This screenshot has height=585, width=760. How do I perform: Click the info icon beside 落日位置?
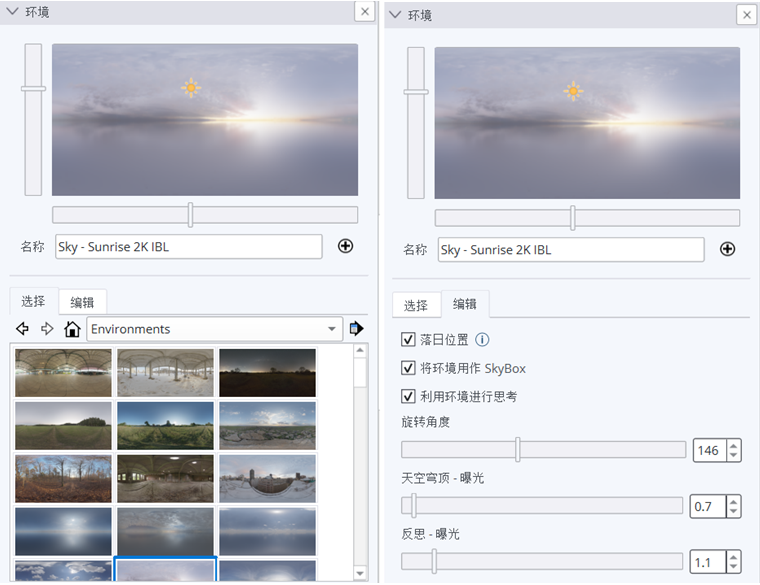(482, 340)
